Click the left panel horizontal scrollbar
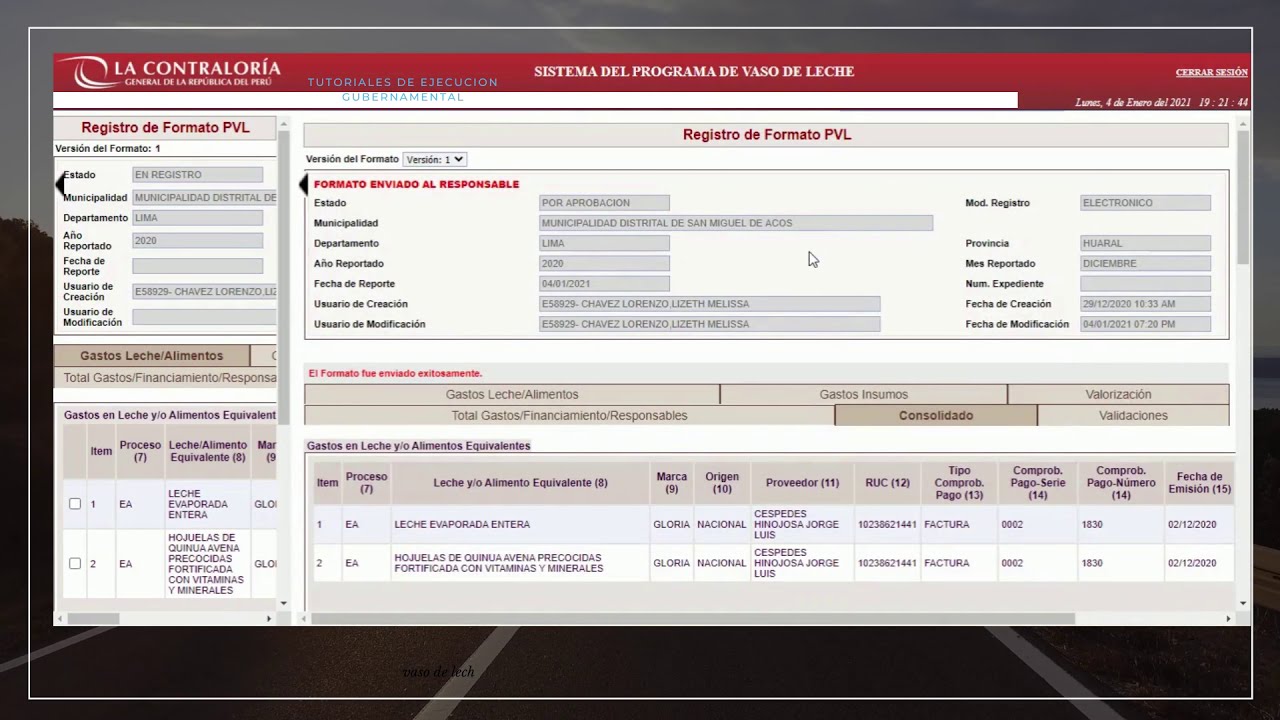 click(x=94, y=619)
